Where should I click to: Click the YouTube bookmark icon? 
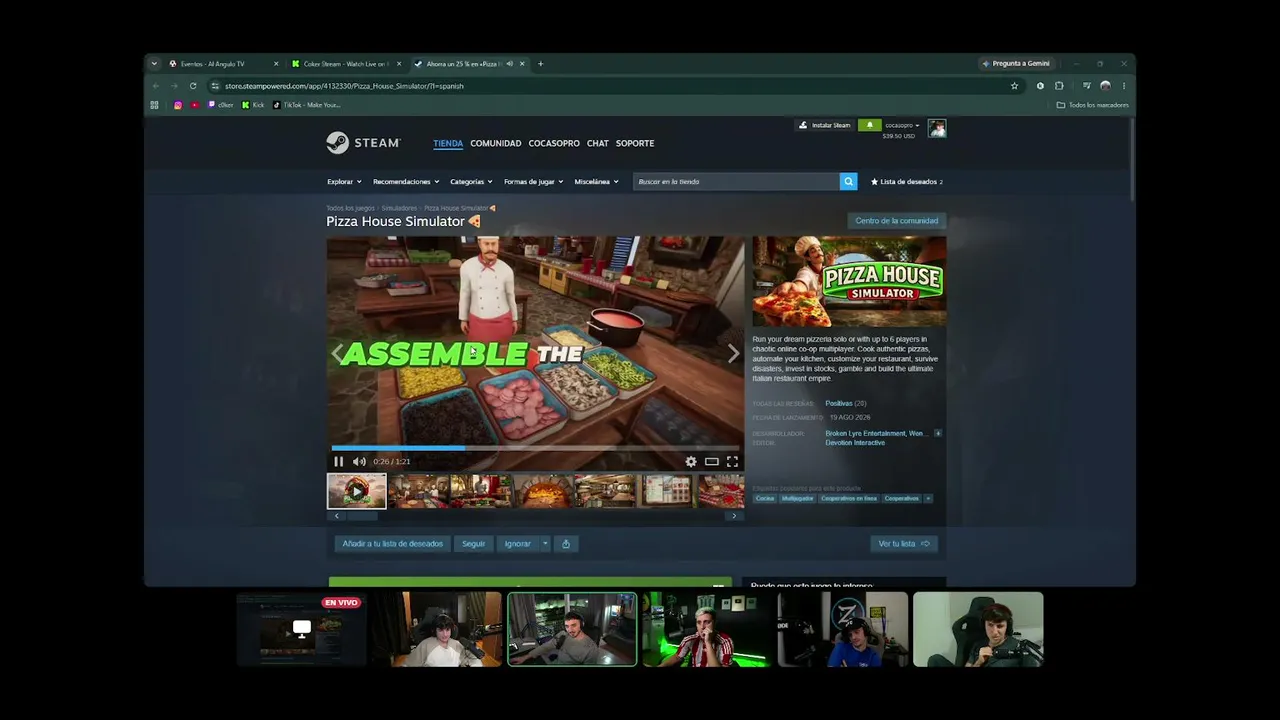coord(195,105)
